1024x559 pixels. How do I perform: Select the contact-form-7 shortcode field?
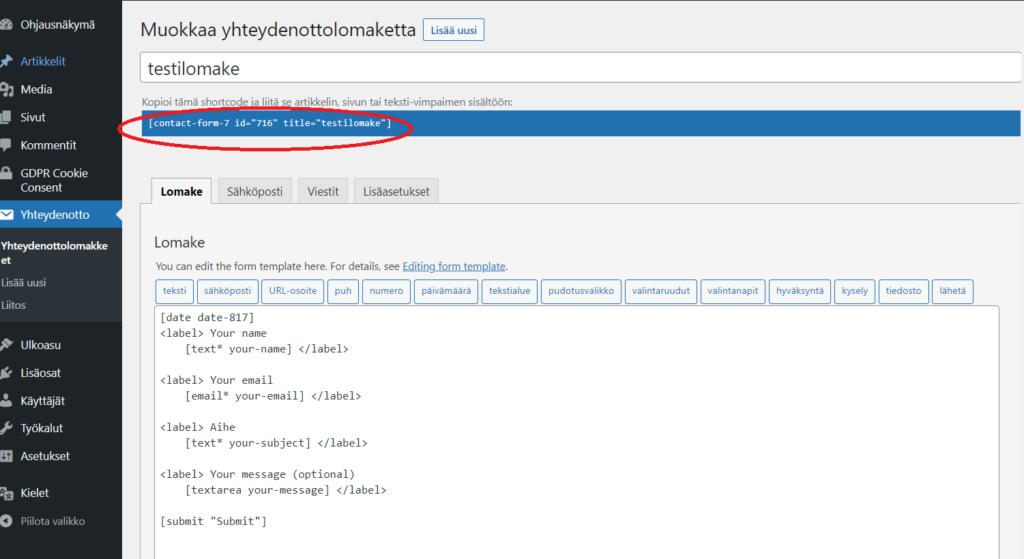[581, 123]
